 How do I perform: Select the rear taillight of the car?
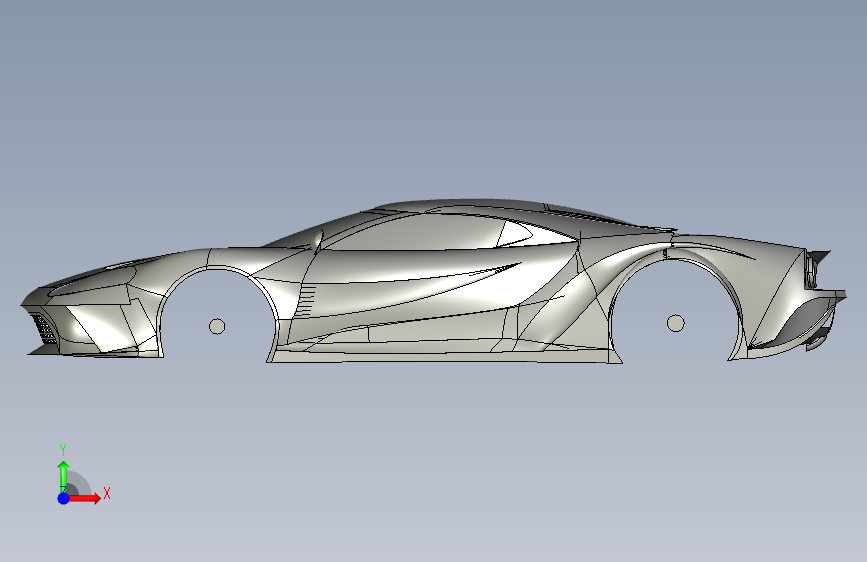pos(812,269)
